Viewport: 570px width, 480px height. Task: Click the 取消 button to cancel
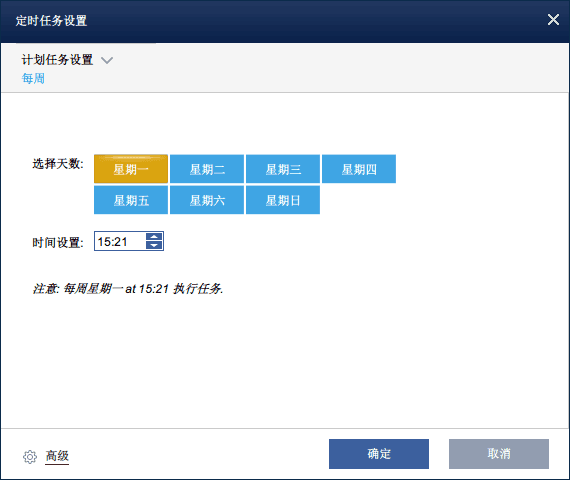pyautogui.click(x=499, y=454)
